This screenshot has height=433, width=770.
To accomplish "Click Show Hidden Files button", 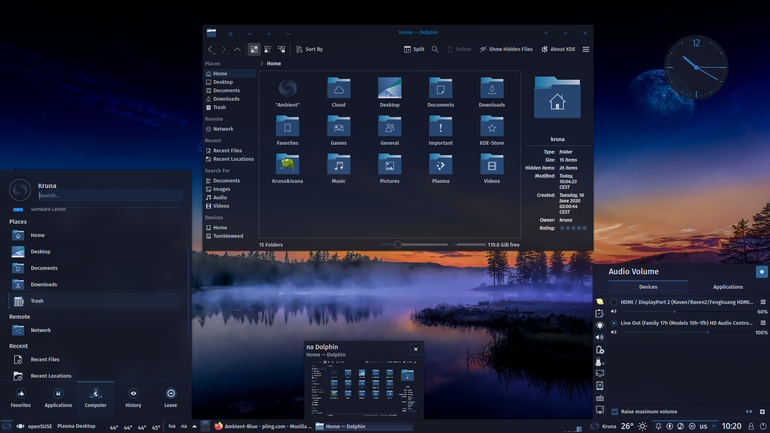I will point(506,49).
